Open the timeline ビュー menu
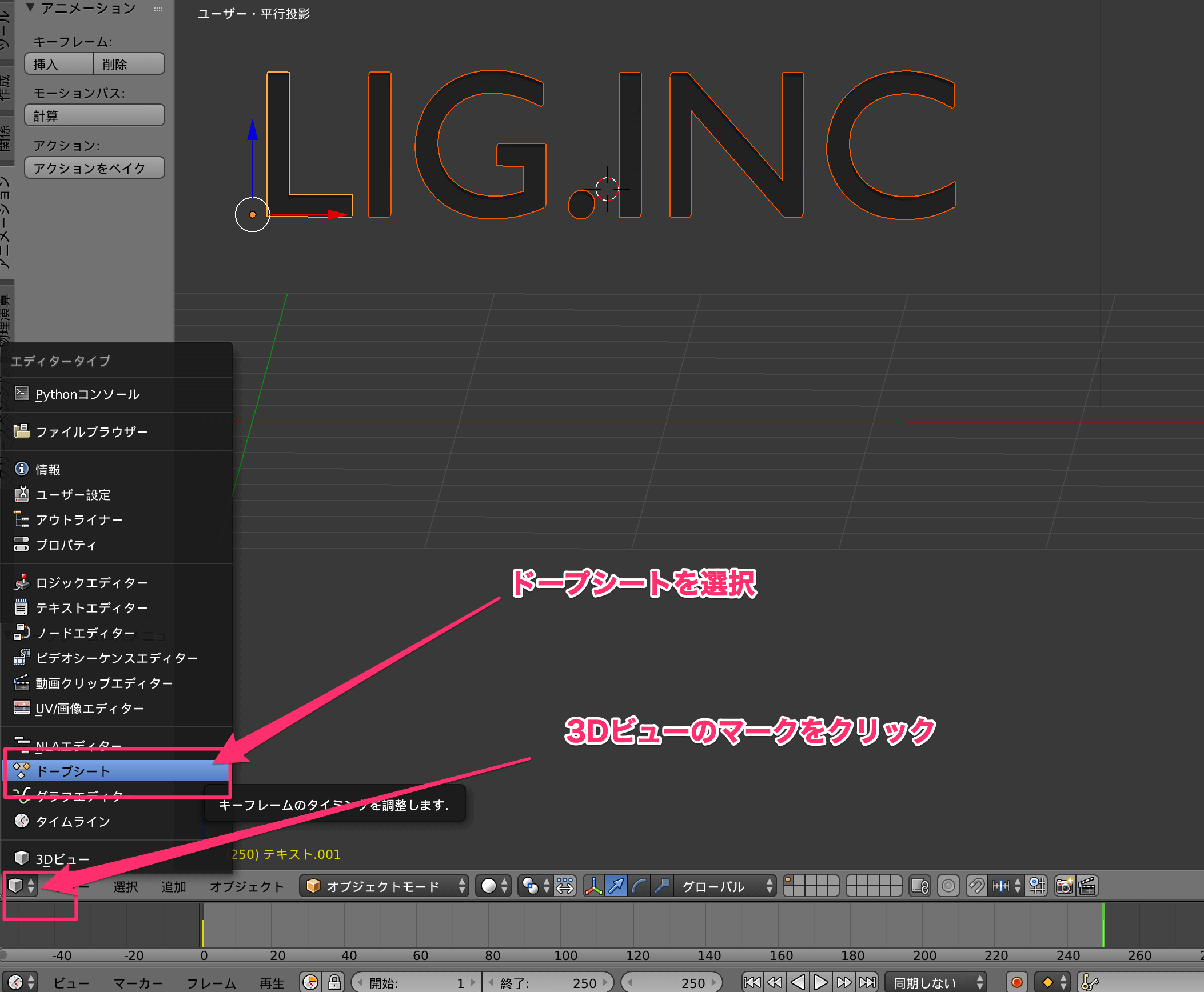Viewport: 1204px width, 992px height. point(71,983)
